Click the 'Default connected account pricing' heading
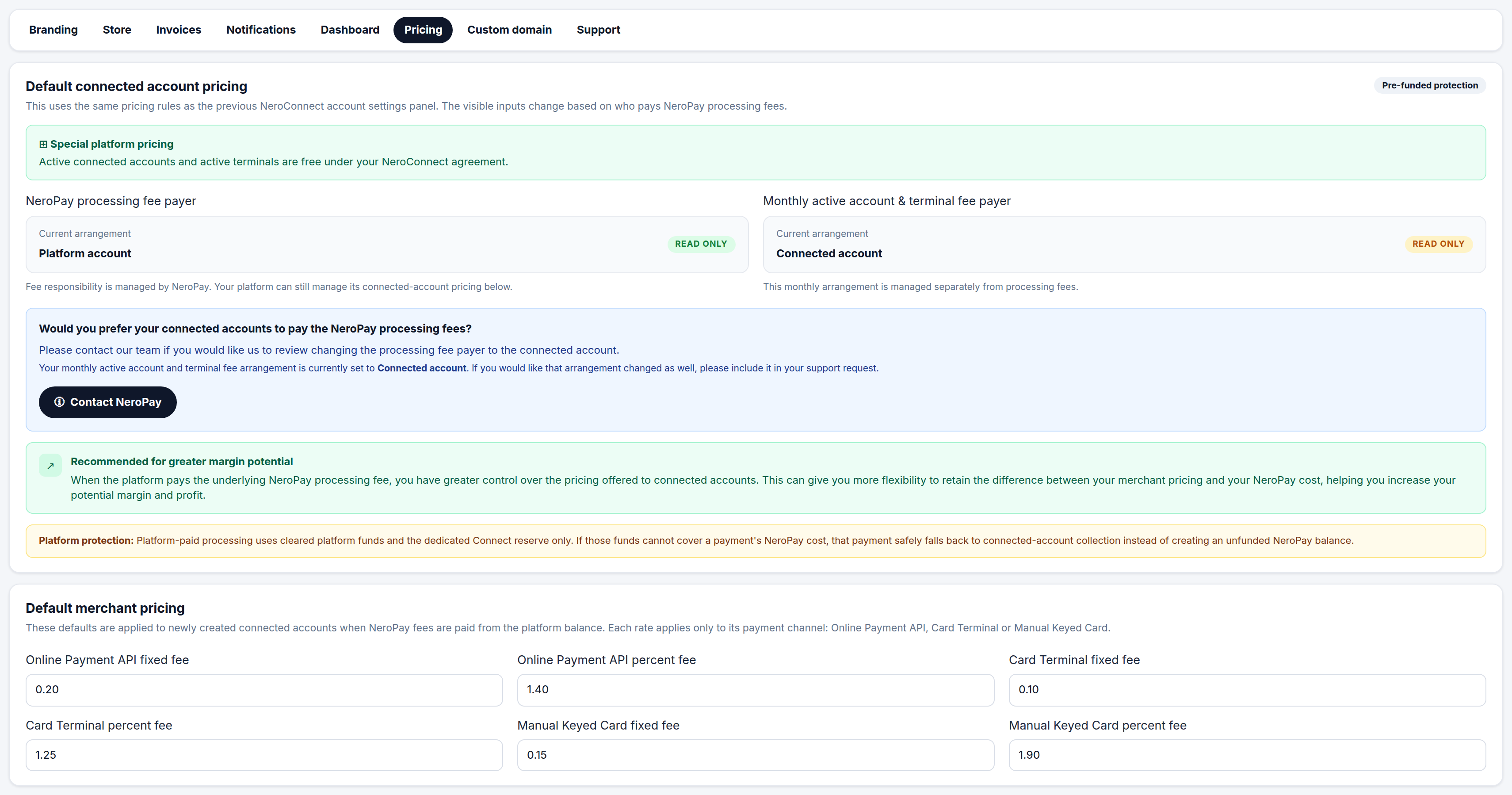 [136, 86]
